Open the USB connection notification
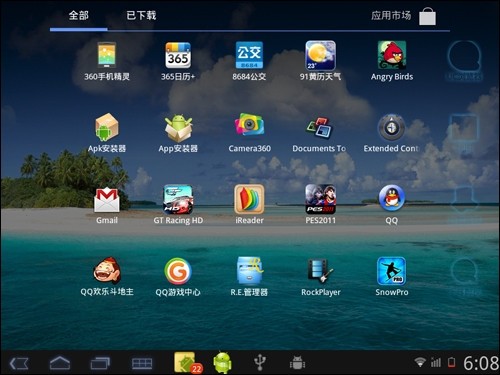Screen dimensions: 500x375 tap(260, 363)
